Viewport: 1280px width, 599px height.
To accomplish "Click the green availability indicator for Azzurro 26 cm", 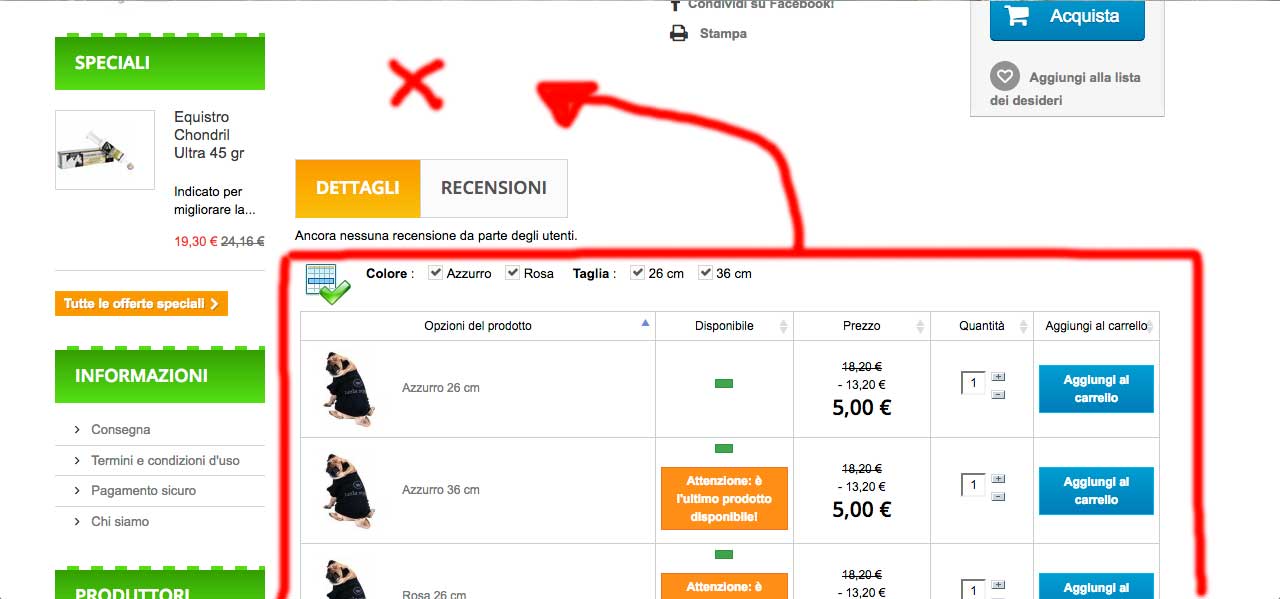I will pos(724,383).
